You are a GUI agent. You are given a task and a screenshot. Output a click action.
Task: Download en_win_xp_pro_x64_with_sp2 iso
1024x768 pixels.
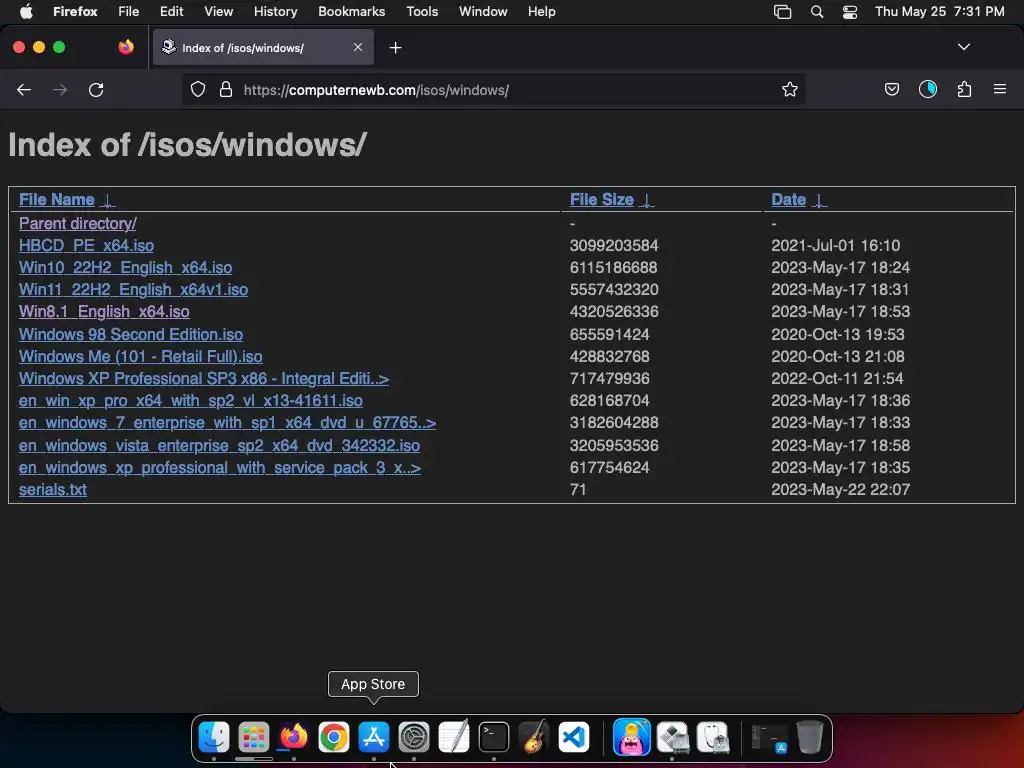(x=191, y=400)
